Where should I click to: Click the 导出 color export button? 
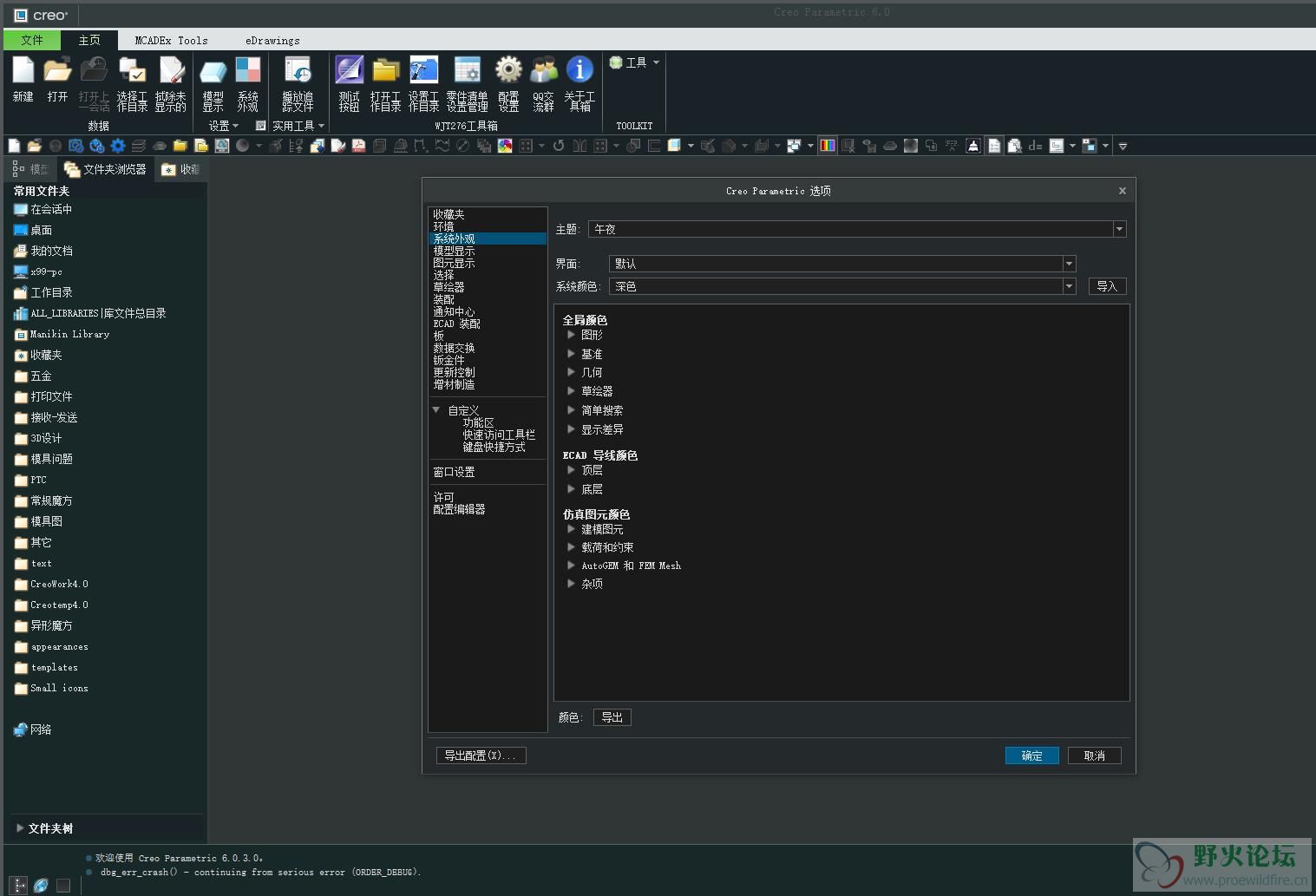pos(612,717)
